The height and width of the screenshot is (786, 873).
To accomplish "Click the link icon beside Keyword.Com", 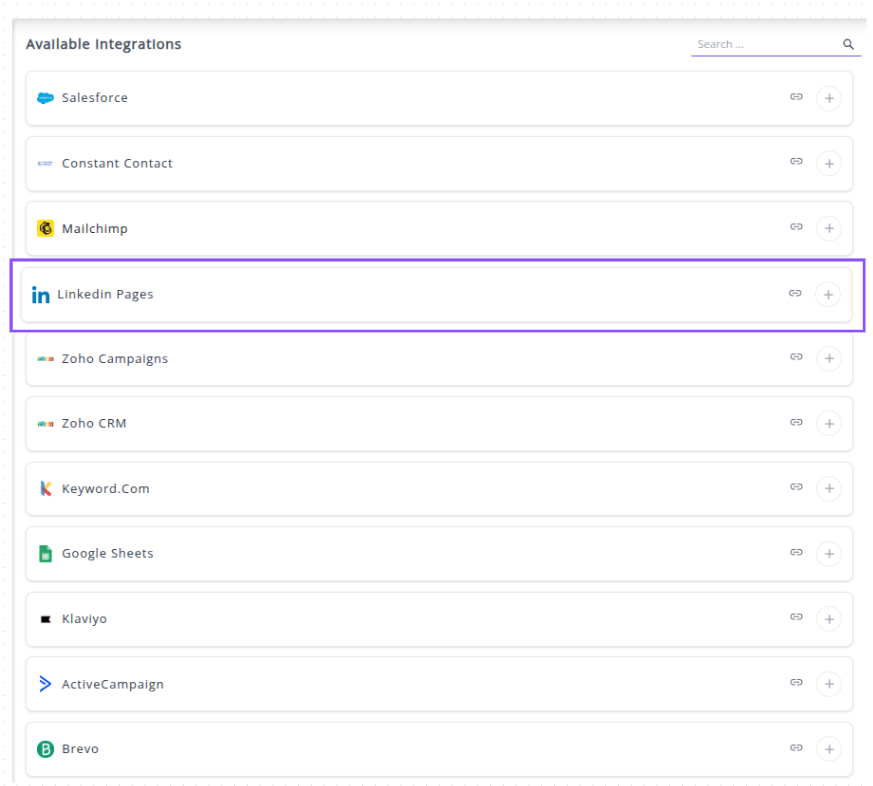I will [x=796, y=487].
